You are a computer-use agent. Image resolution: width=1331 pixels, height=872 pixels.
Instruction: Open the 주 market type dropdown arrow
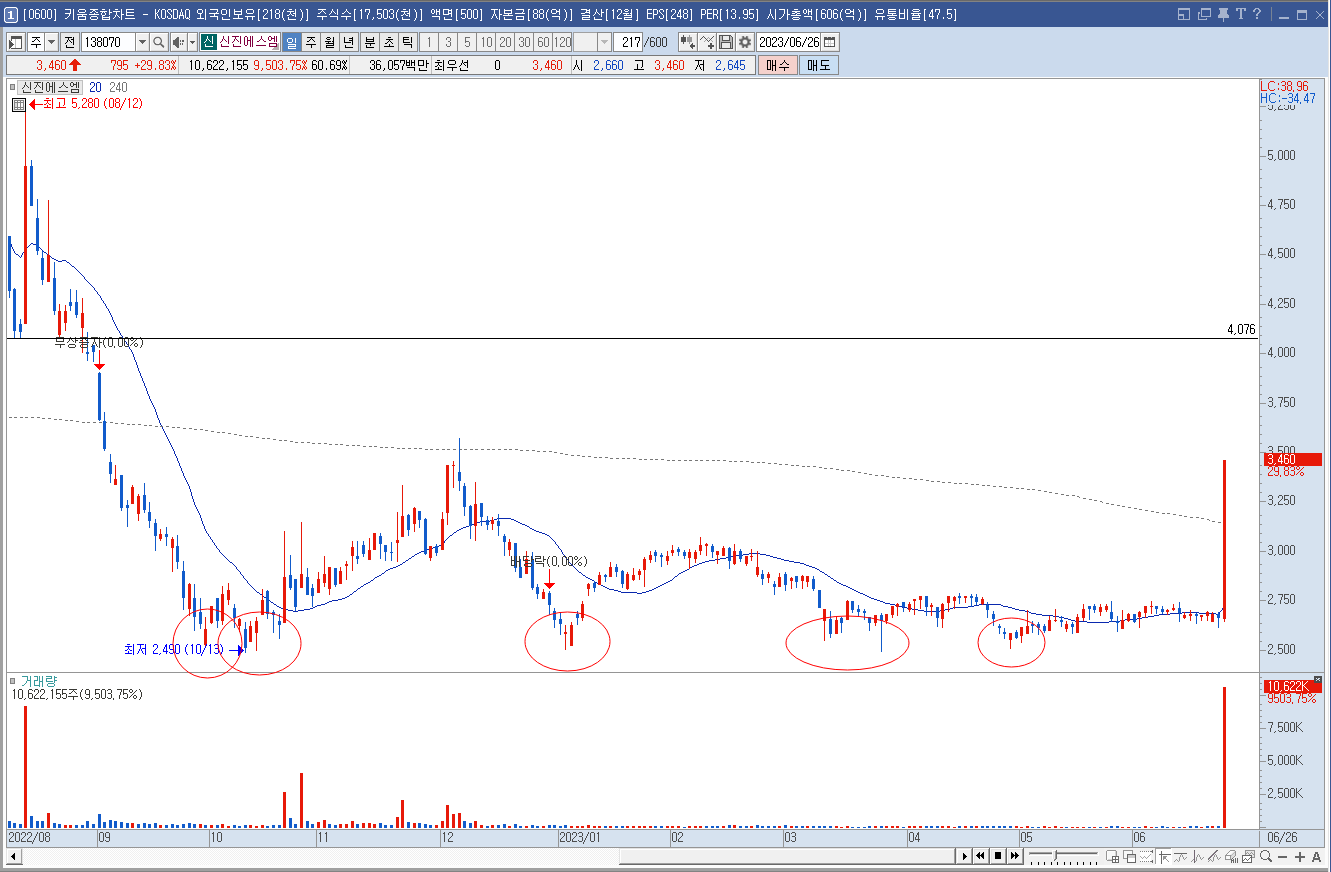click(52, 42)
